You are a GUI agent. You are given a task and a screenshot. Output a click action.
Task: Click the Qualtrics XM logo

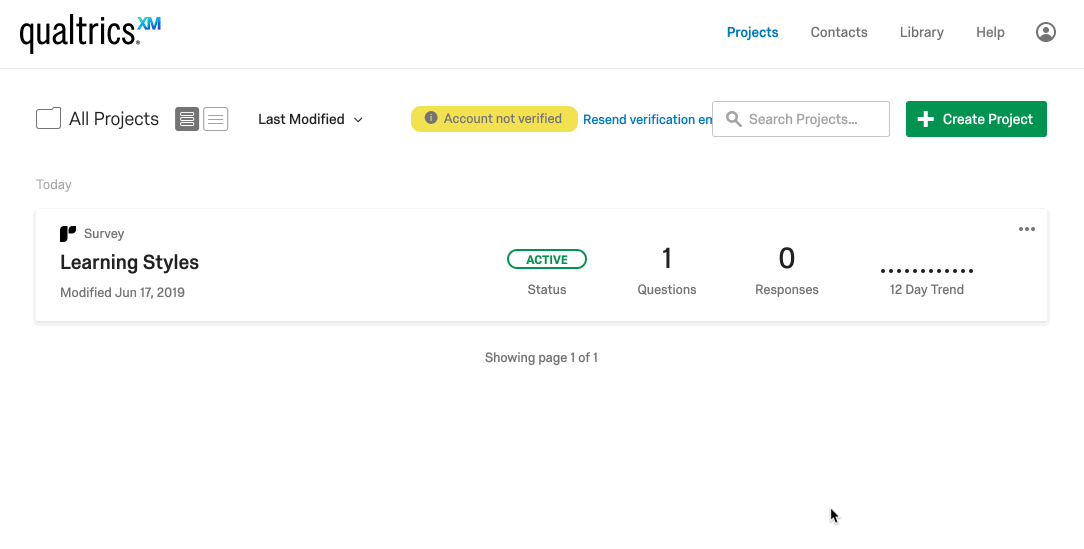[90, 33]
